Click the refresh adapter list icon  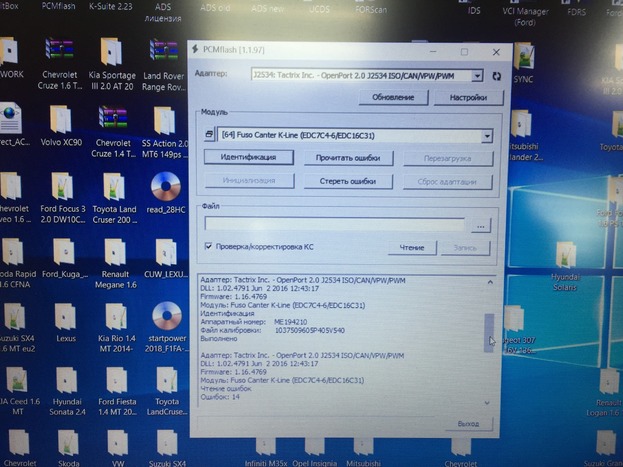(x=497, y=76)
